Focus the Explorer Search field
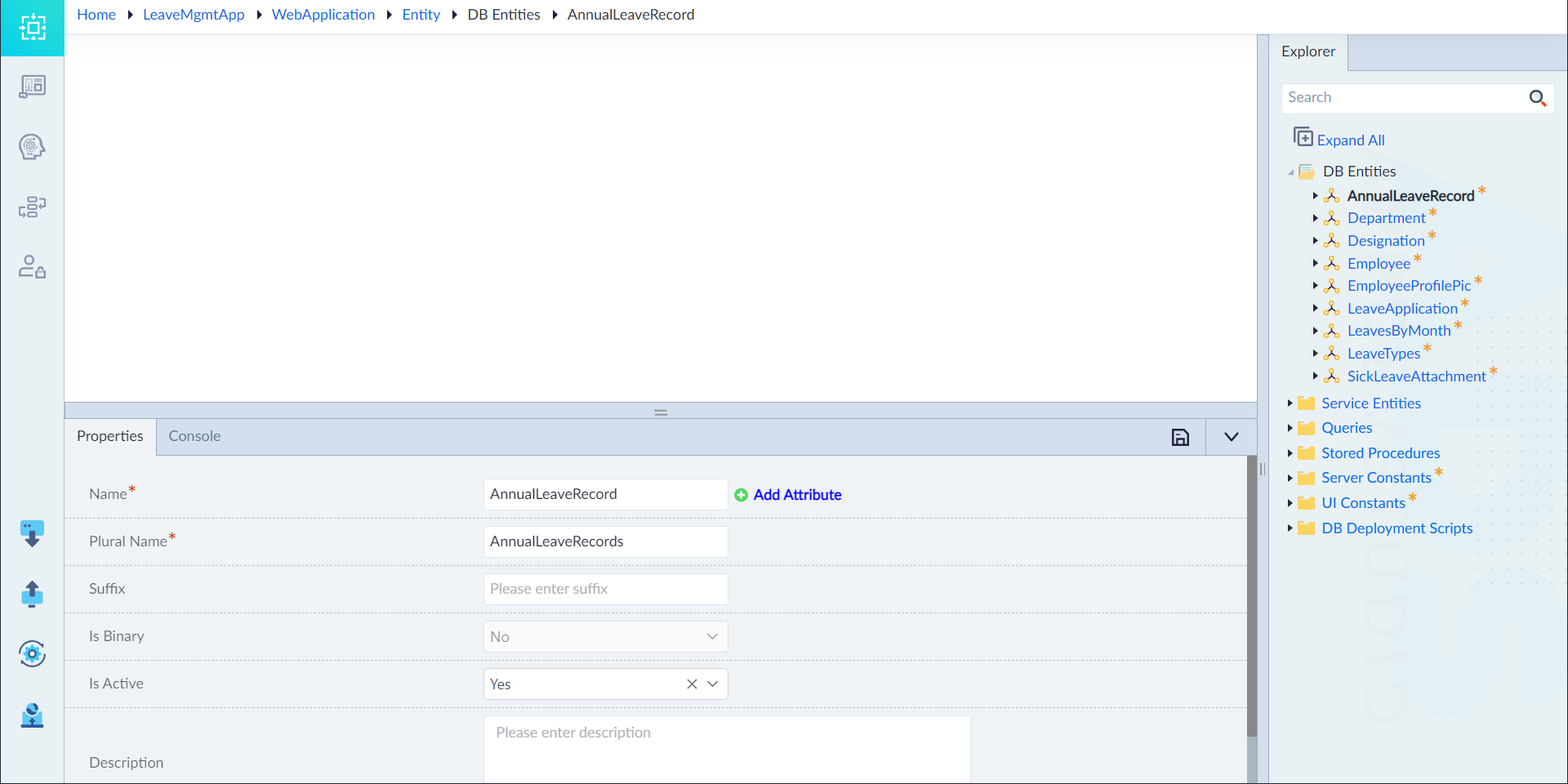This screenshot has width=1568, height=784. pyautogui.click(x=1403, y=98)
